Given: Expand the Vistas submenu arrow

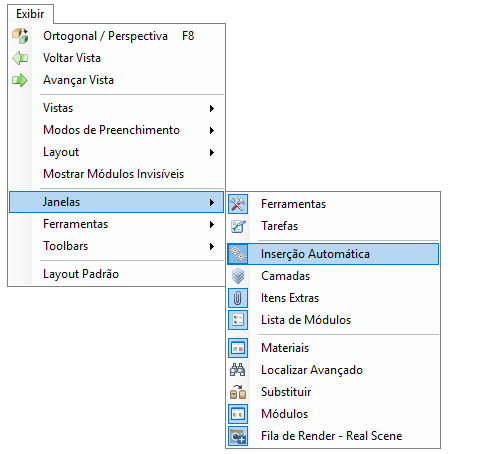Looking at the screenshot, I should (212, 108).
